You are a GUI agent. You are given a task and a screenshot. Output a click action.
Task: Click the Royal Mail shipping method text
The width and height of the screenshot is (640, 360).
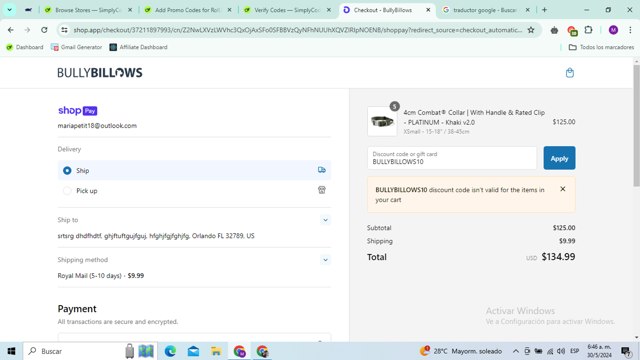(101, 276)
